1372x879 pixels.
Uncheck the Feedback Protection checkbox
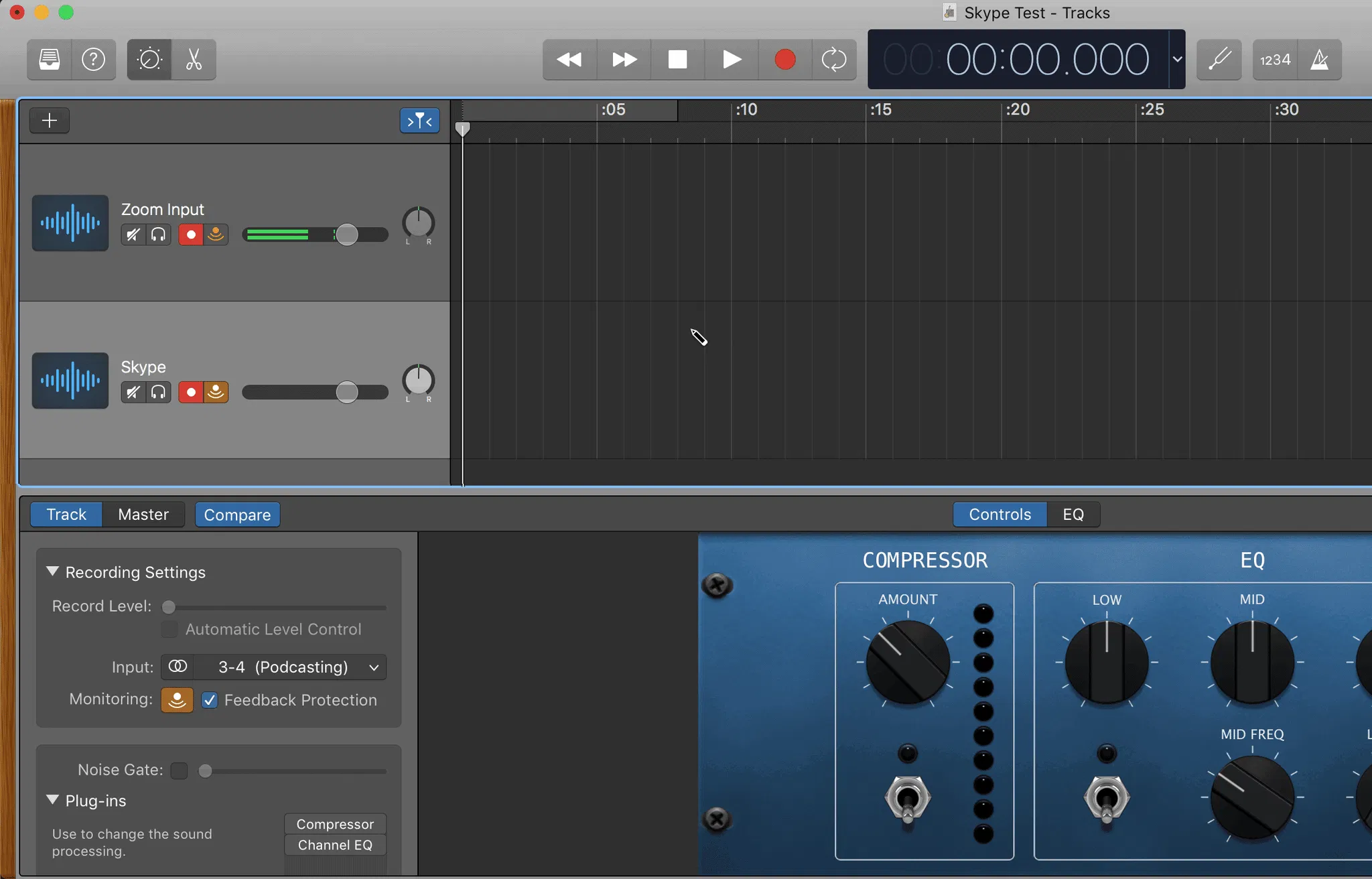tap(210, 700)
